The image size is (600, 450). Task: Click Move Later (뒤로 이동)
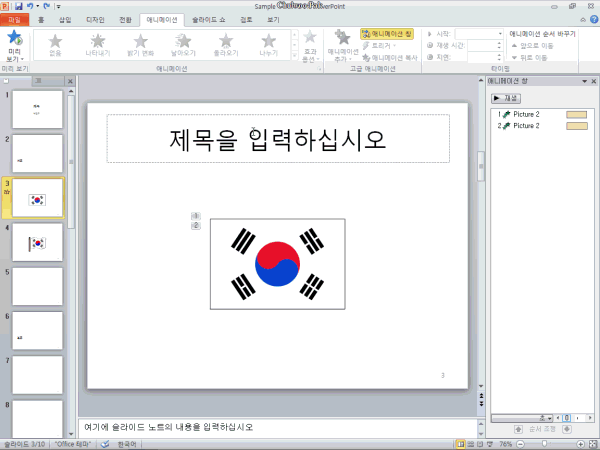coord(529,58)
